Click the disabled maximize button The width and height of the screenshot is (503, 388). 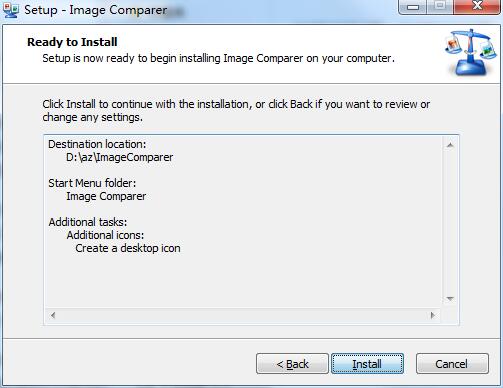point(440,6)
